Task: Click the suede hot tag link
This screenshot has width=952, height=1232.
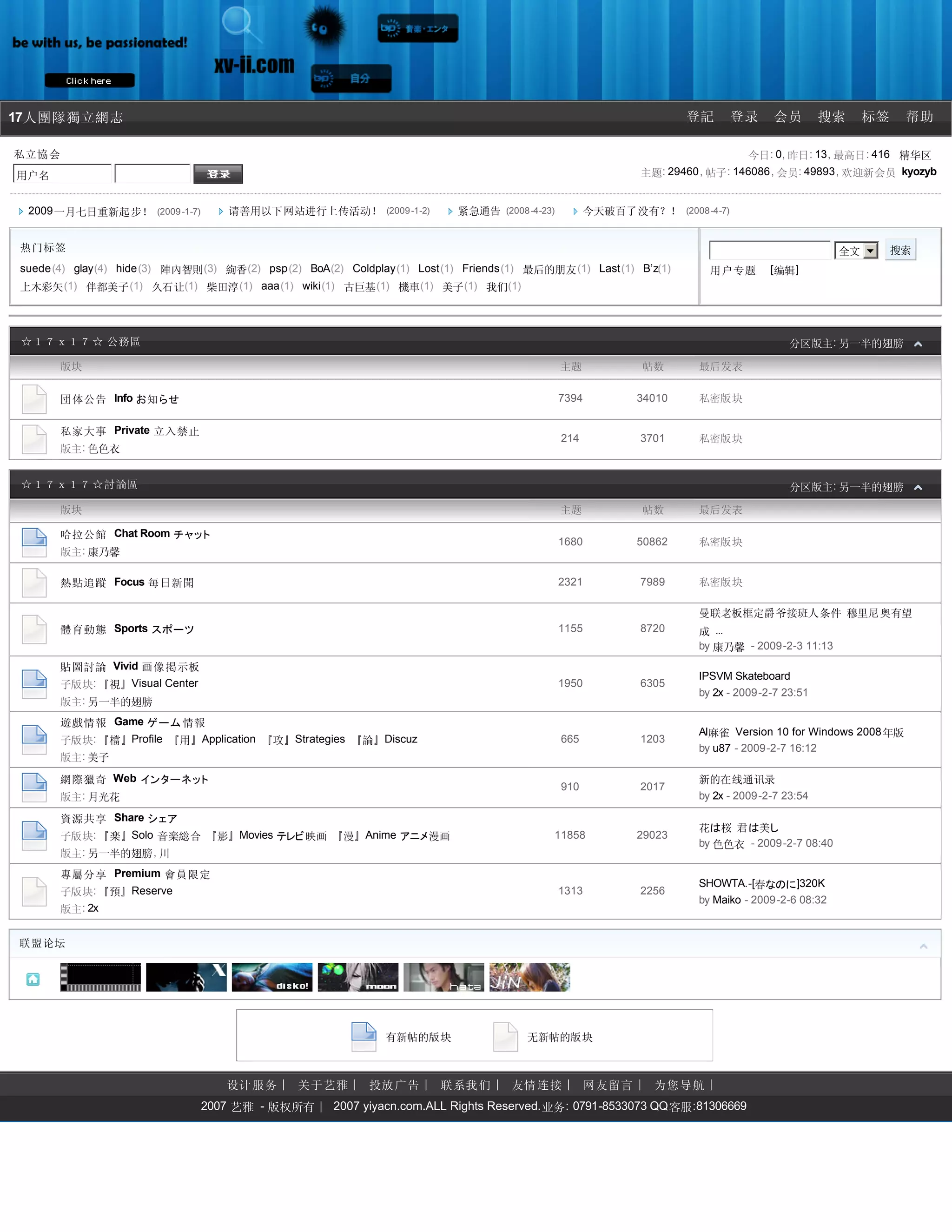Action: (x=35, y=269)
